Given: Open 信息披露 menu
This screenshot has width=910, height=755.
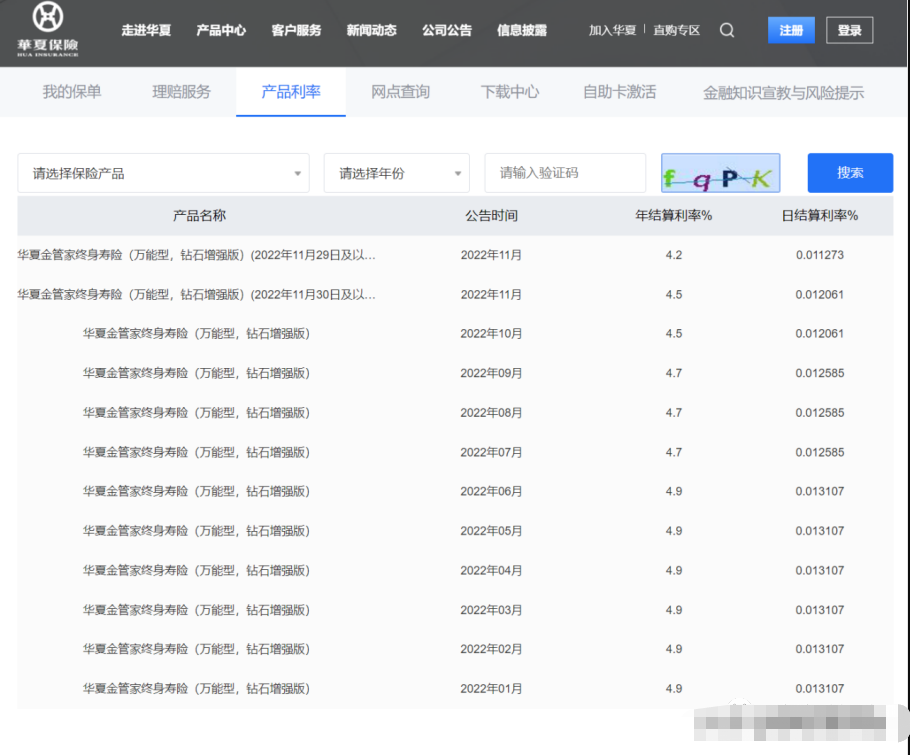Looking at the screenshot, I should 522,30.
